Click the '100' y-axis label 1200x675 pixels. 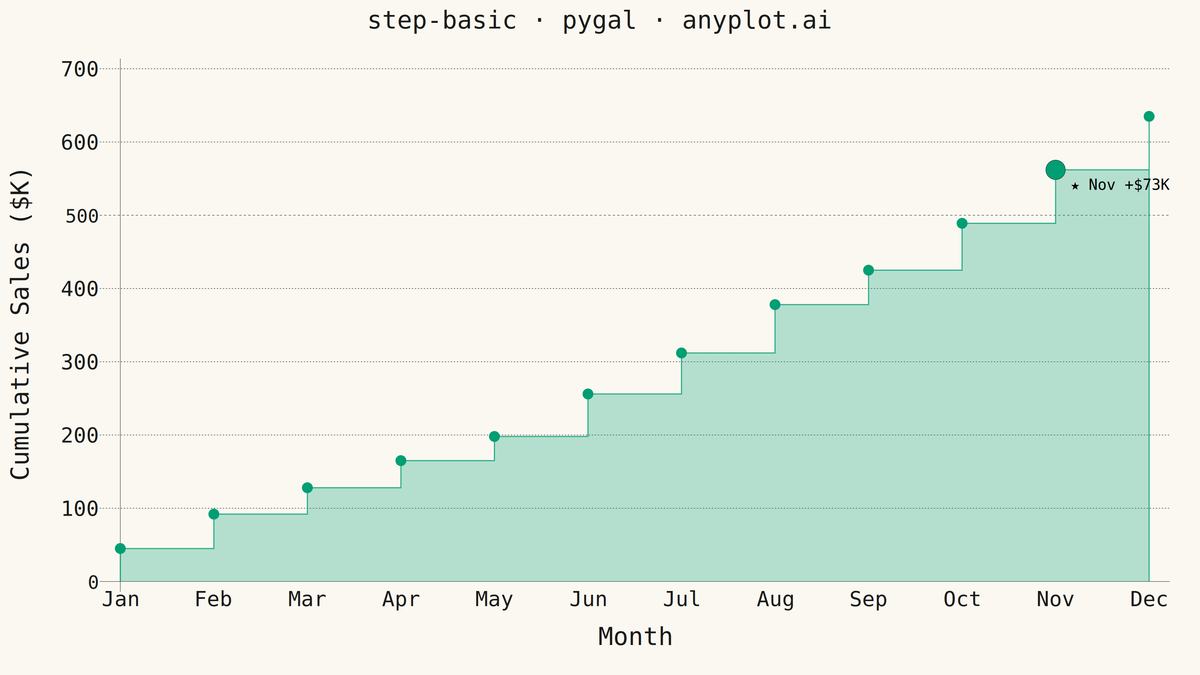[x=80, y=508]
